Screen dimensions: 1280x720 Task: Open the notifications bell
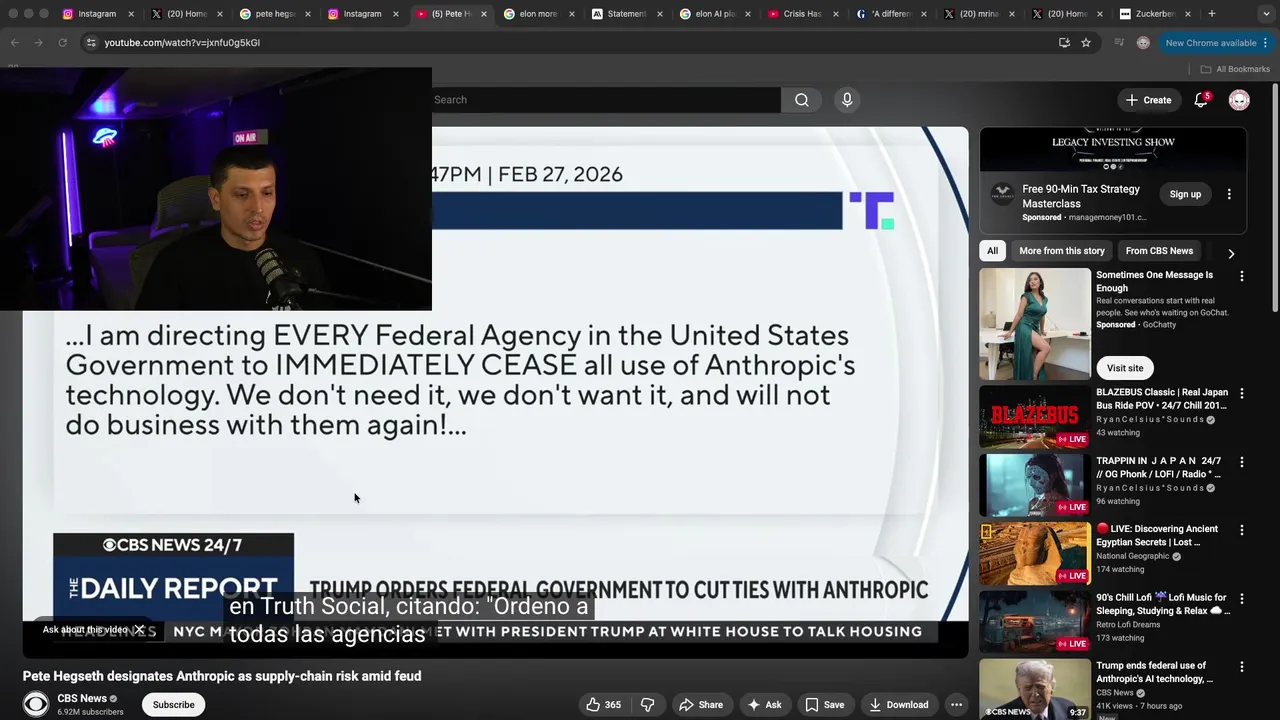point(1201,100)
